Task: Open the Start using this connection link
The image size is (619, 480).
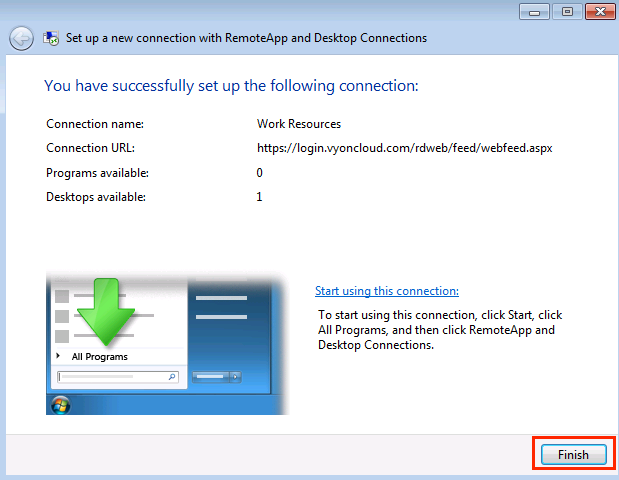Action: (386, 291)
